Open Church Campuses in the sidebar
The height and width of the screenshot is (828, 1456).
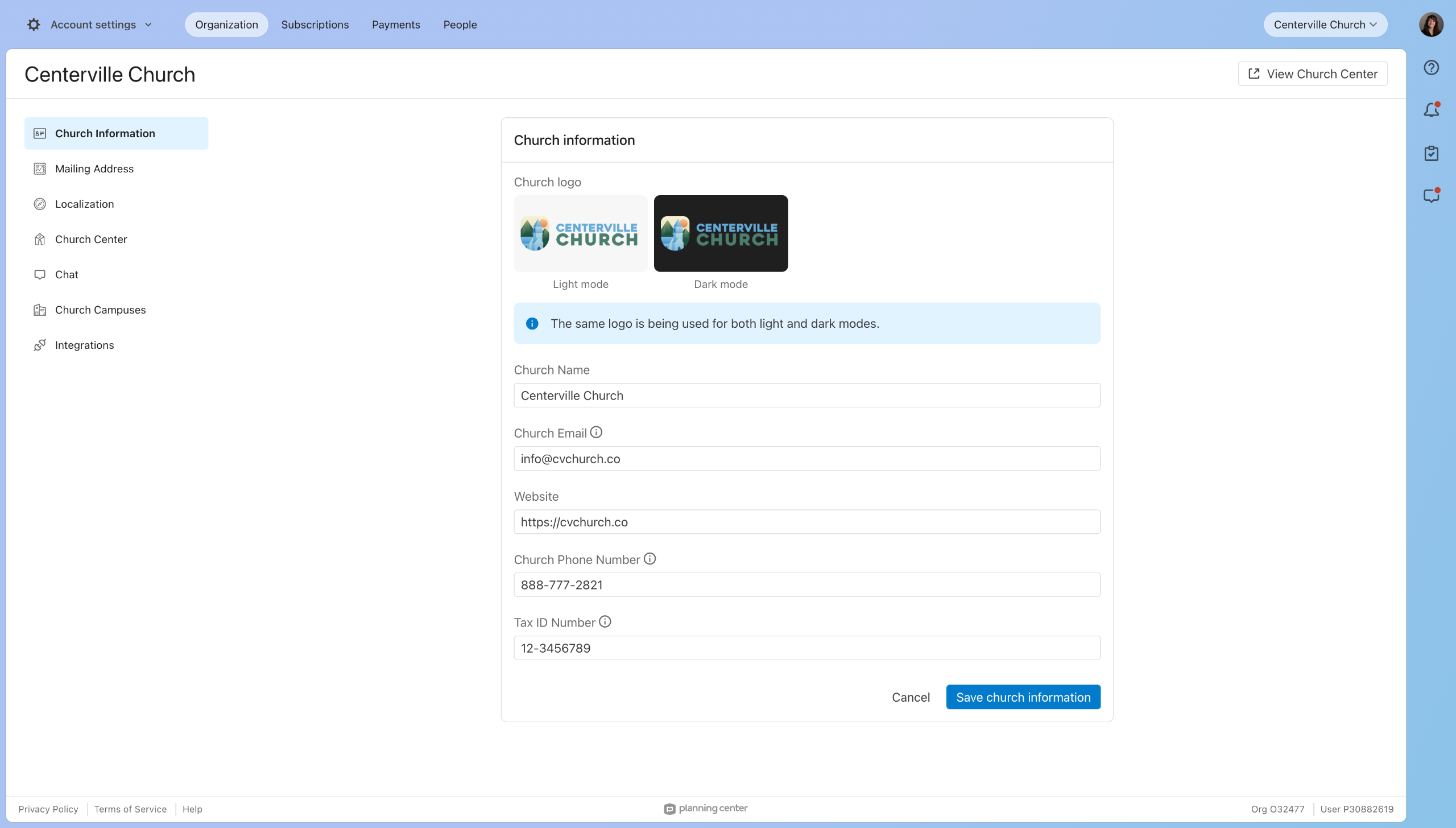coord(116,310)
